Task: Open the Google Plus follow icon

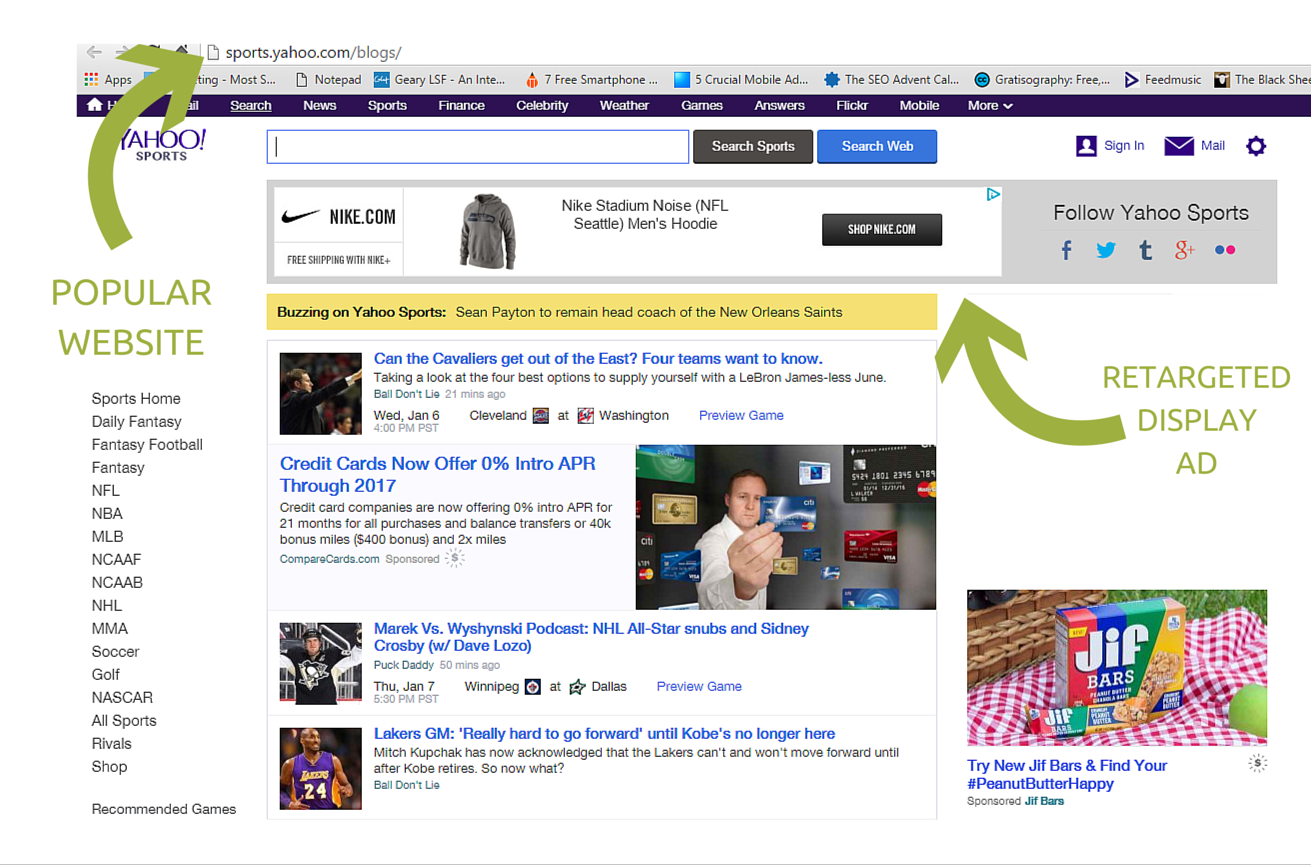Action: [x=1185, y=250]
